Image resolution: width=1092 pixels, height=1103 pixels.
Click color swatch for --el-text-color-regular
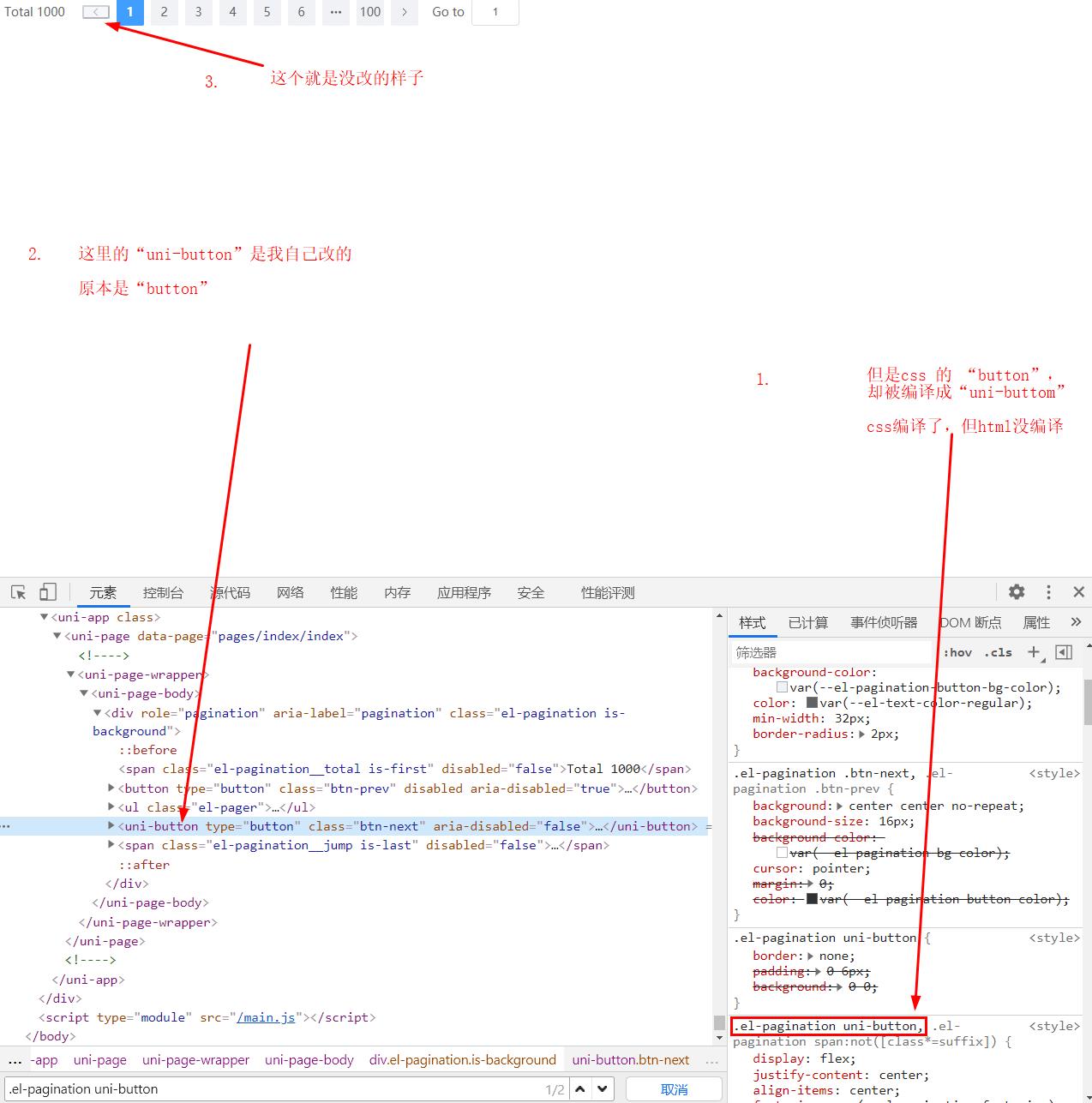[x=812, y=703]
